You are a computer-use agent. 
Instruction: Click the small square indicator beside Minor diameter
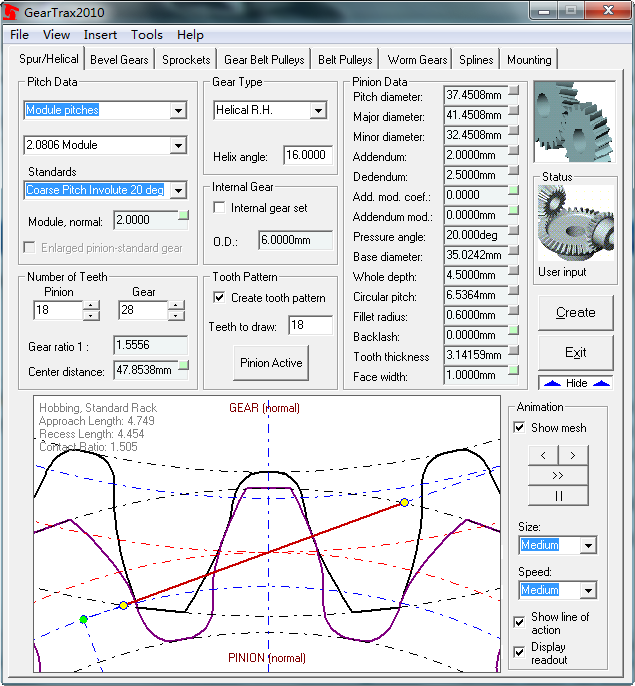tap(514, 130)
